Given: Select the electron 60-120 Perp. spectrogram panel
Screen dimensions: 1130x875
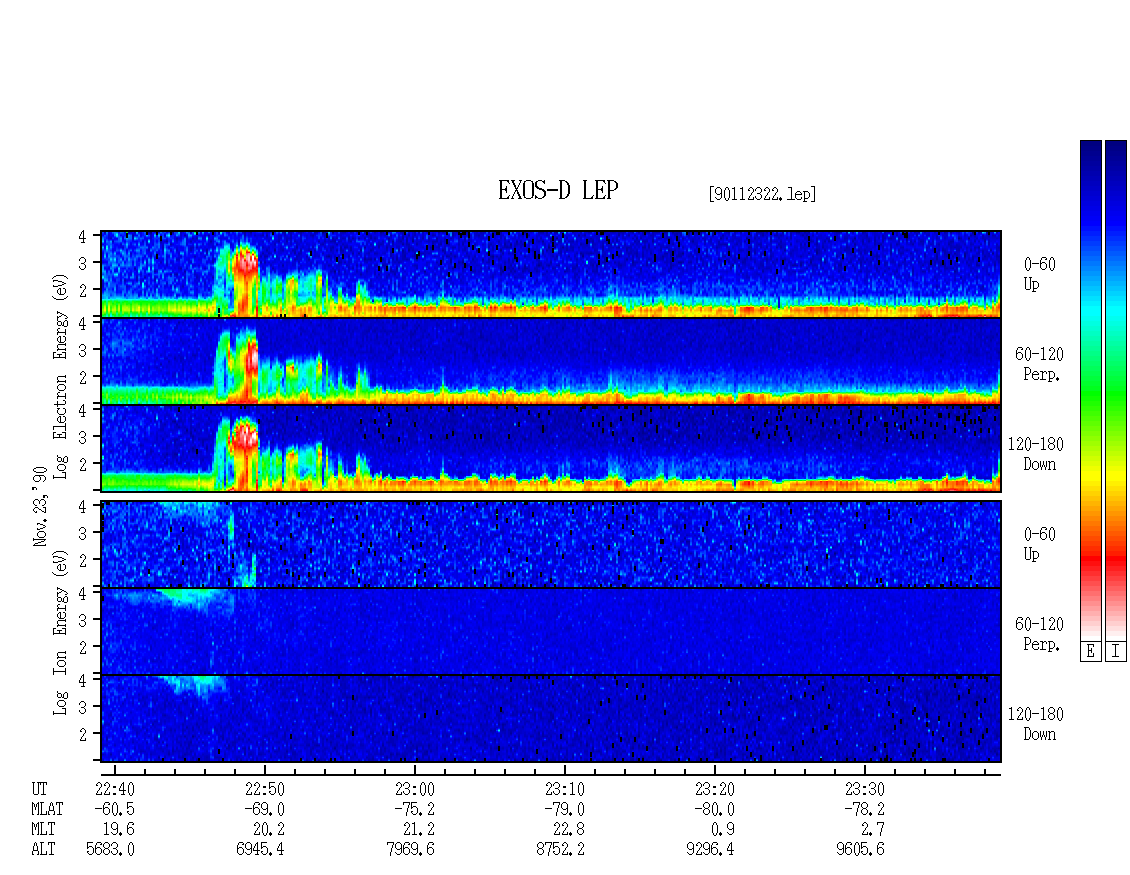Looking at the screenshot, I should [551, 361].
